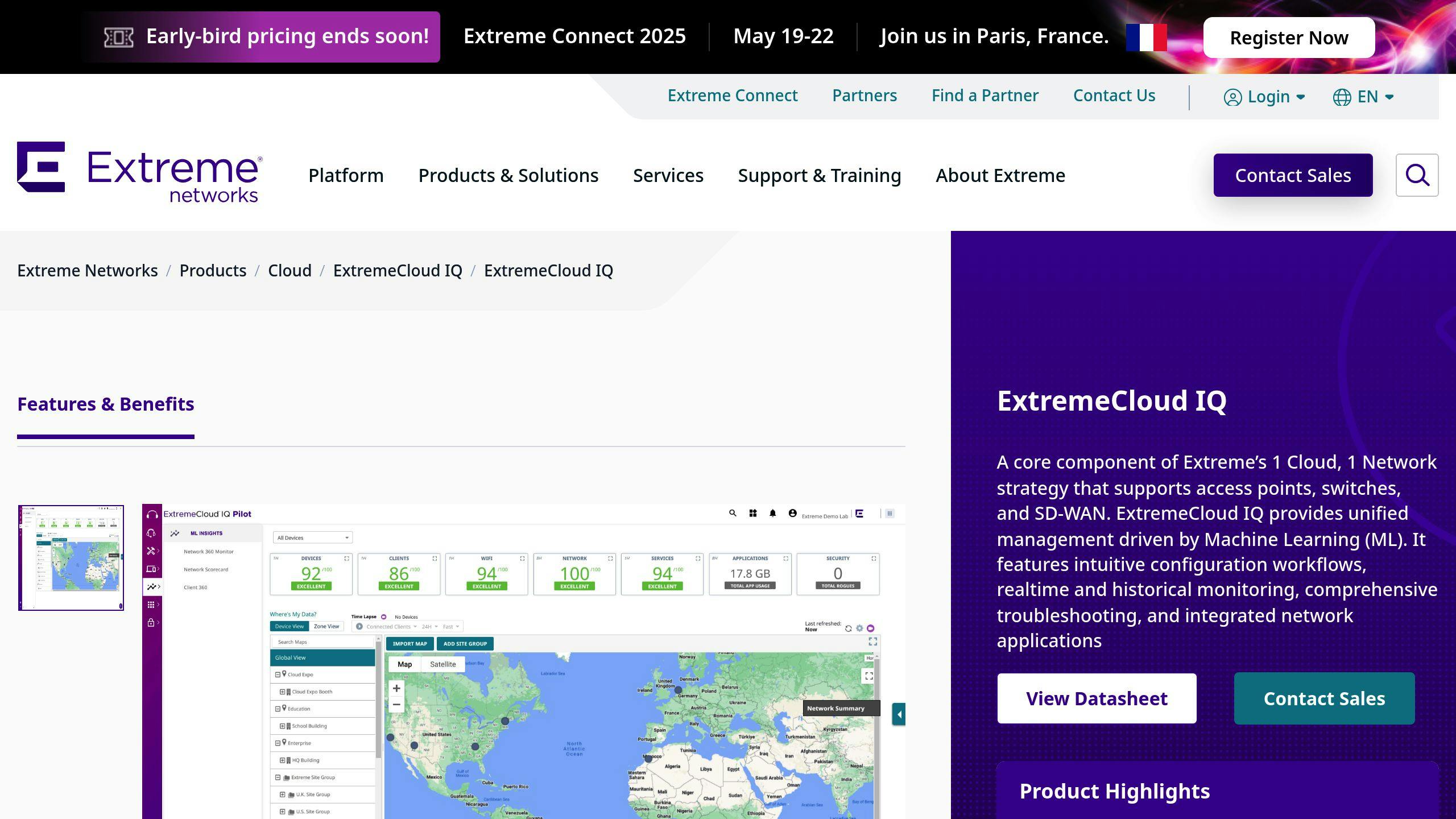Click tools wrench icon in dashboard sidebar
This screenshot has height=819, width=1456.
coord(151,551)
